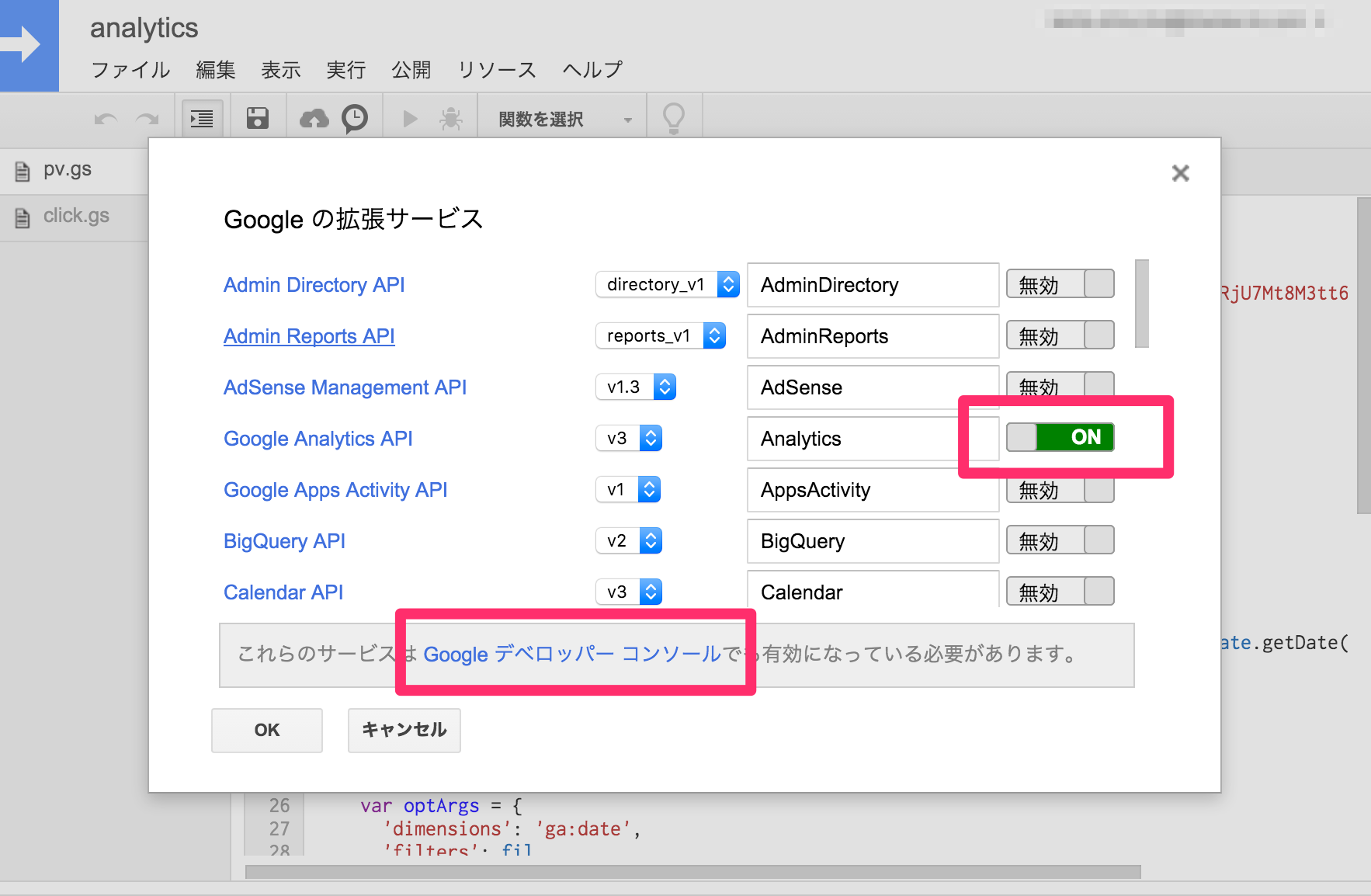The width and height of the screenshot is (1371, 896).
Task: Open directory_v1 version dropdown
Action: tap(667, 284)
